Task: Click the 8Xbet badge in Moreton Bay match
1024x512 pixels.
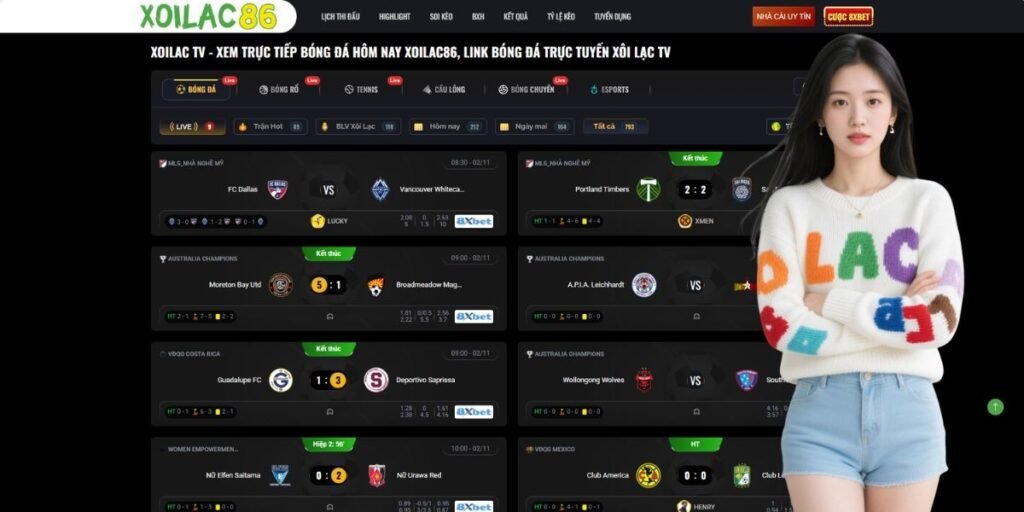Action: [473, 316]
